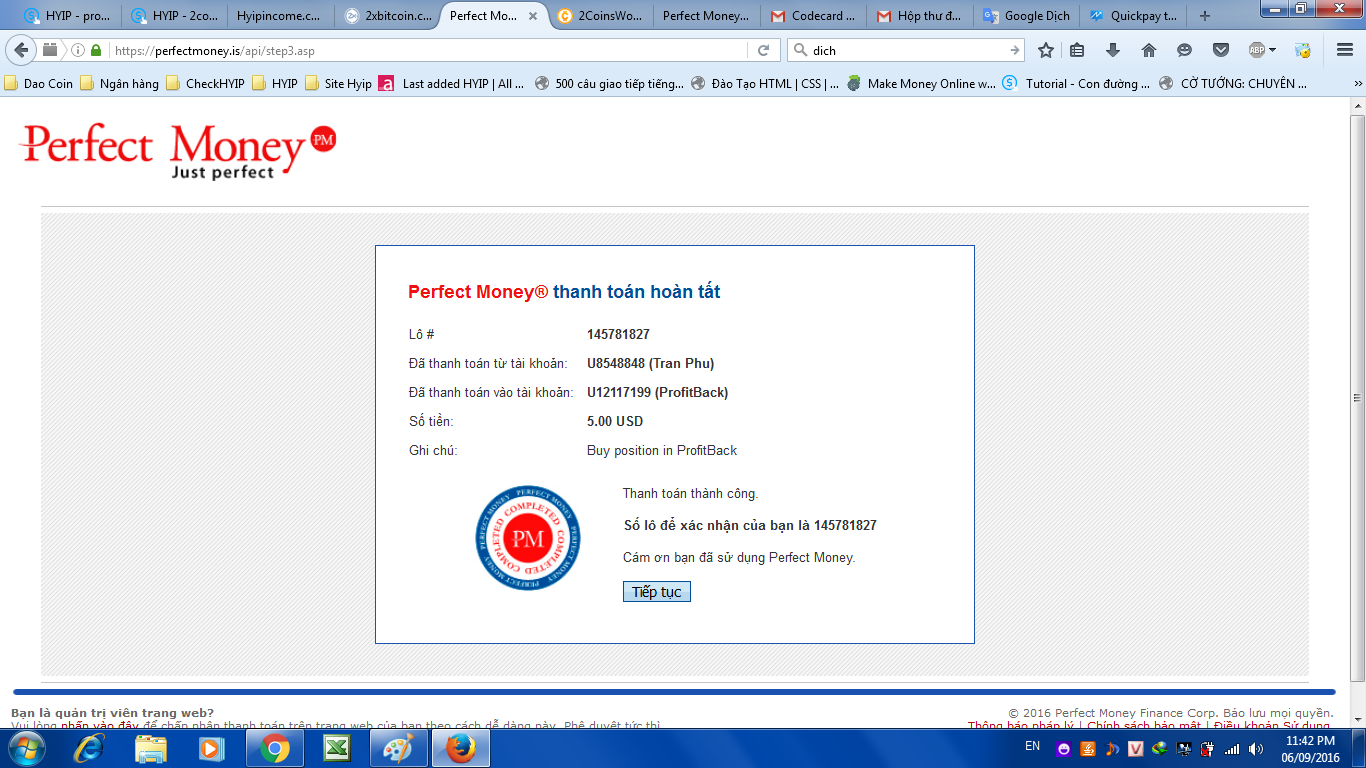The height and width of the screenshot is (768, 1366).
Task: Open the Firefox hamburger menu
Action: pos(1345,50)
